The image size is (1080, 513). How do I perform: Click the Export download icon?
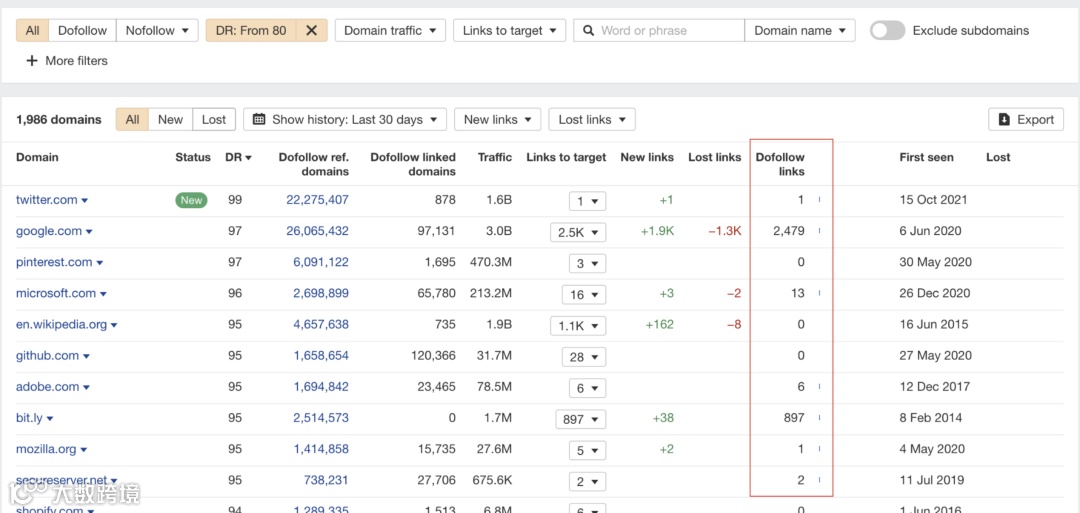pyautogui.click(x=1004, y=119)
